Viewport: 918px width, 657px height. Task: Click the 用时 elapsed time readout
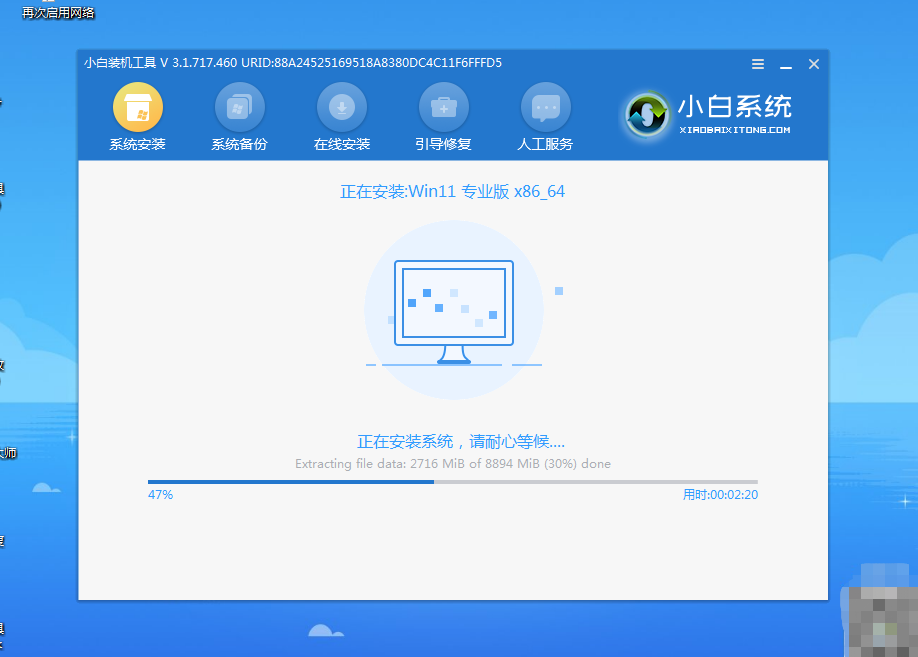pos(719,495)
